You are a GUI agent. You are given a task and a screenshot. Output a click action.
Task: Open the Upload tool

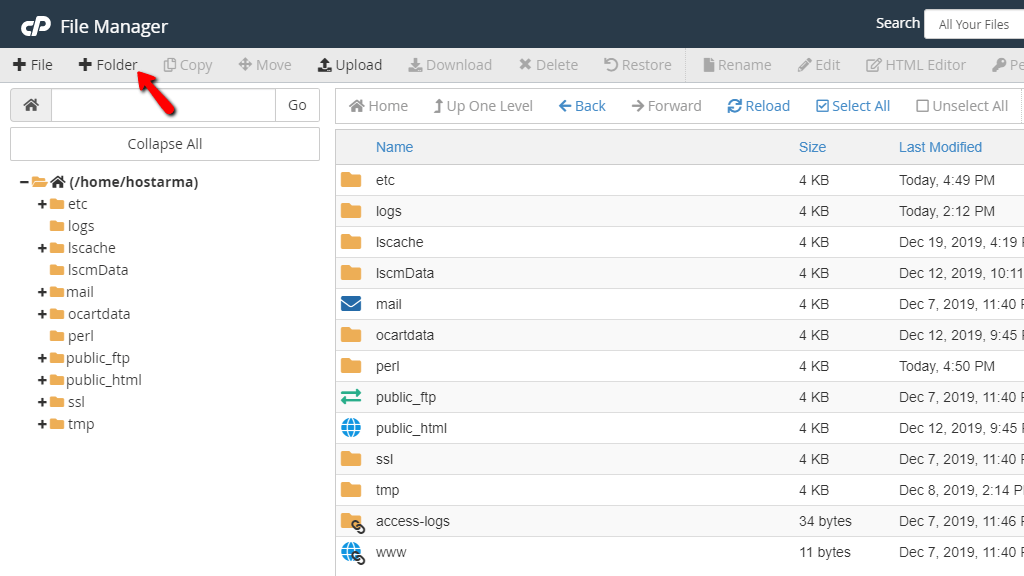tap(349, 64)
